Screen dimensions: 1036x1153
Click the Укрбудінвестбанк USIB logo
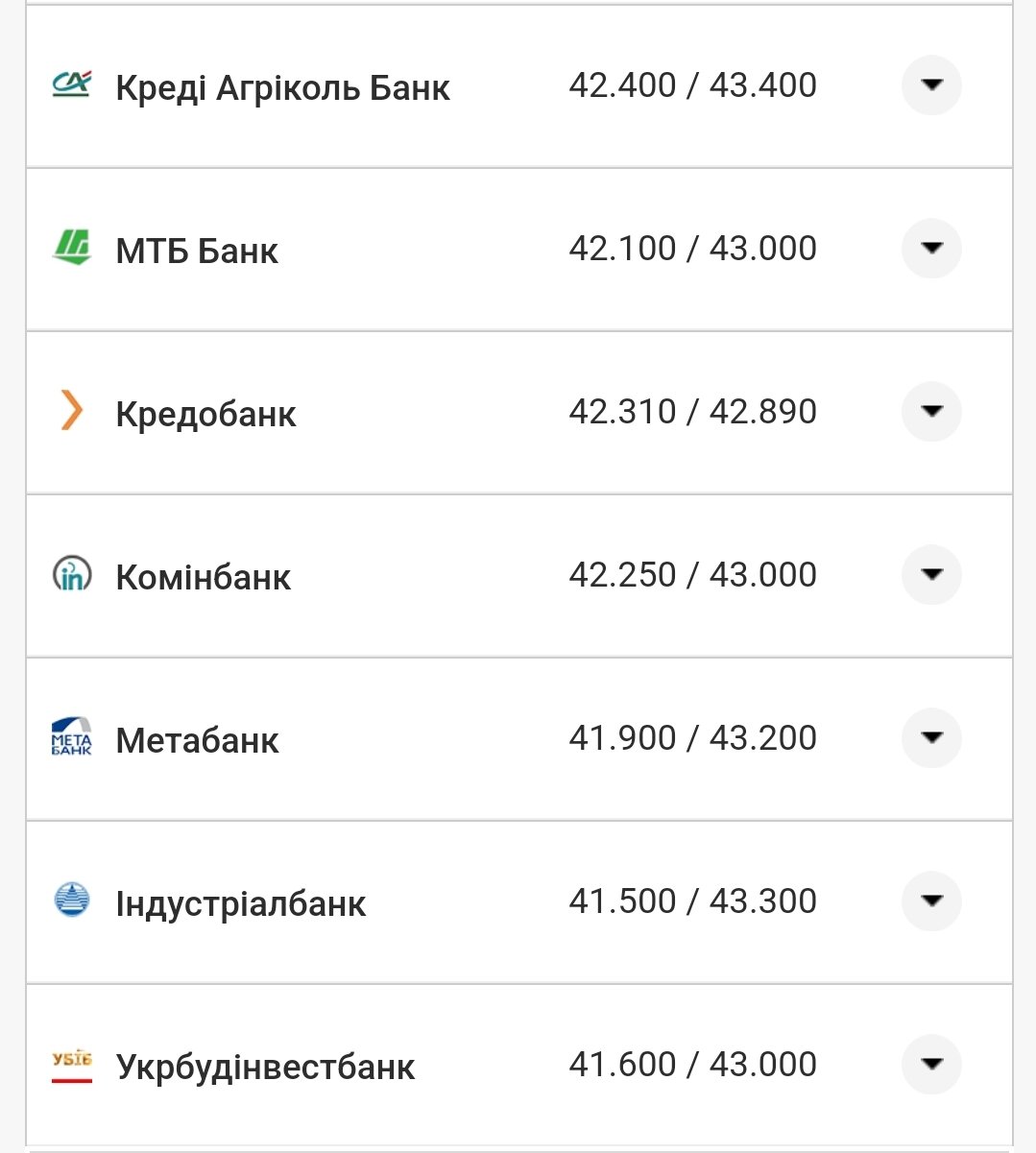tap(71, 1066)
